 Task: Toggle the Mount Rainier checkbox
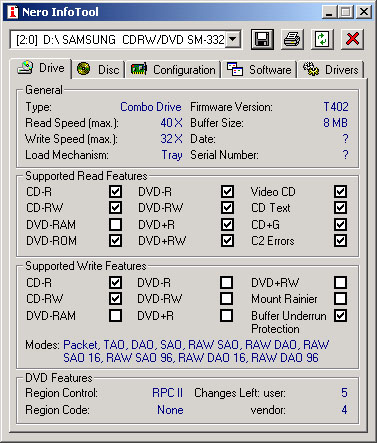pos(340,298)
